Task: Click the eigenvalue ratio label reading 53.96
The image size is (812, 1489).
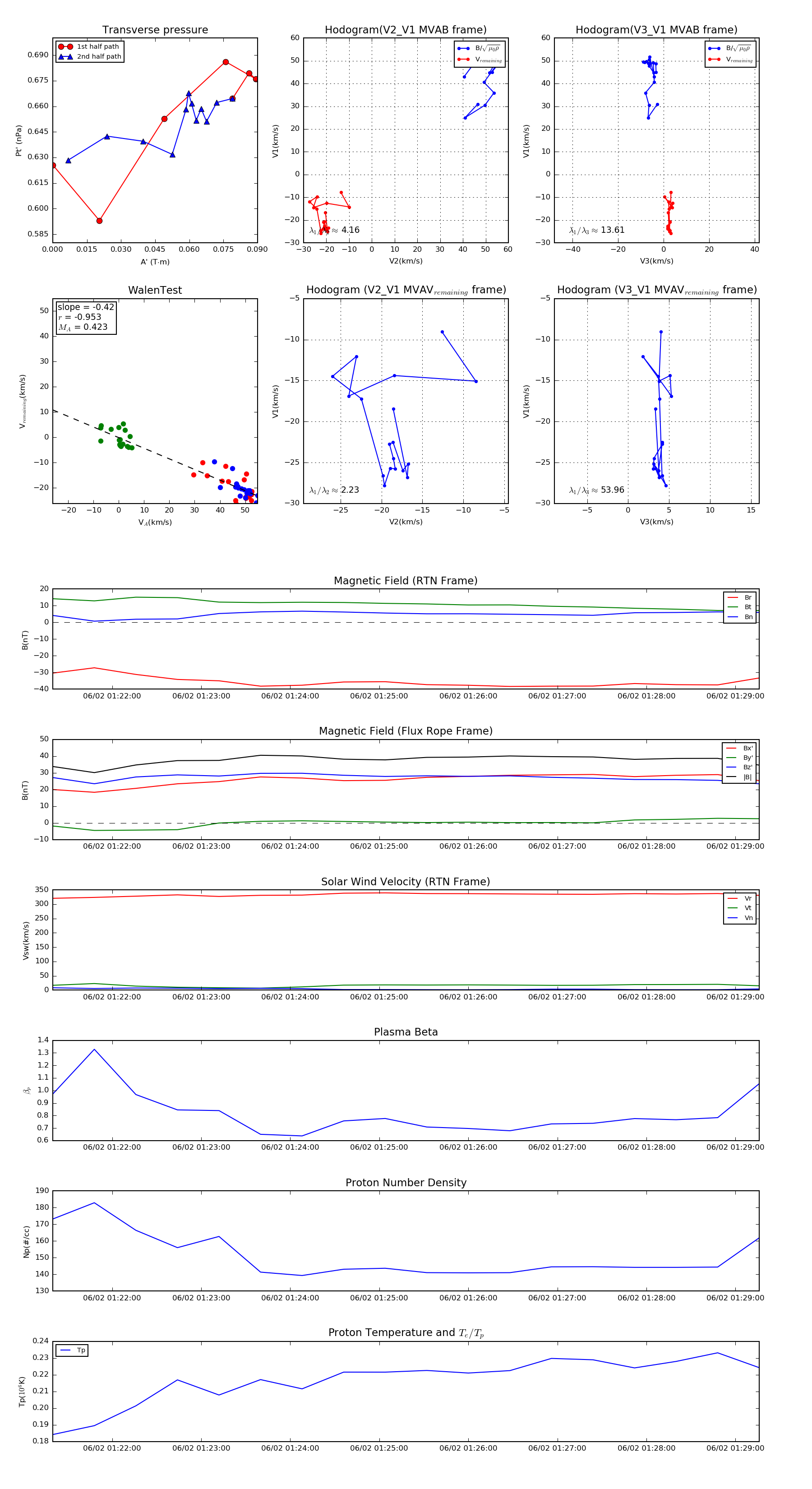Action: (x=596, y=490)
